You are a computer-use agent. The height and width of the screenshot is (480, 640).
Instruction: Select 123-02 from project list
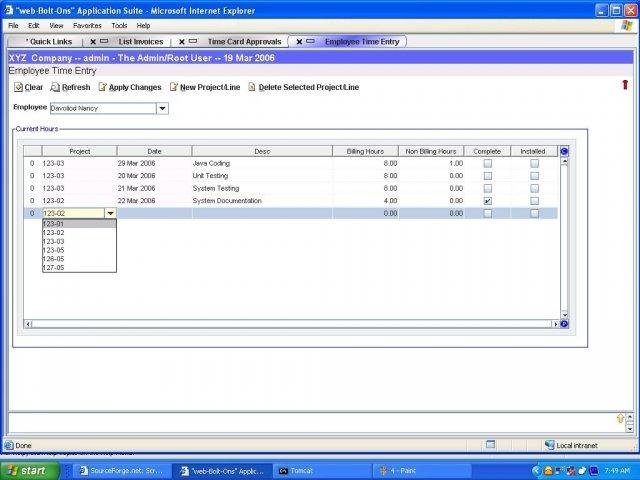click(79, 233)
